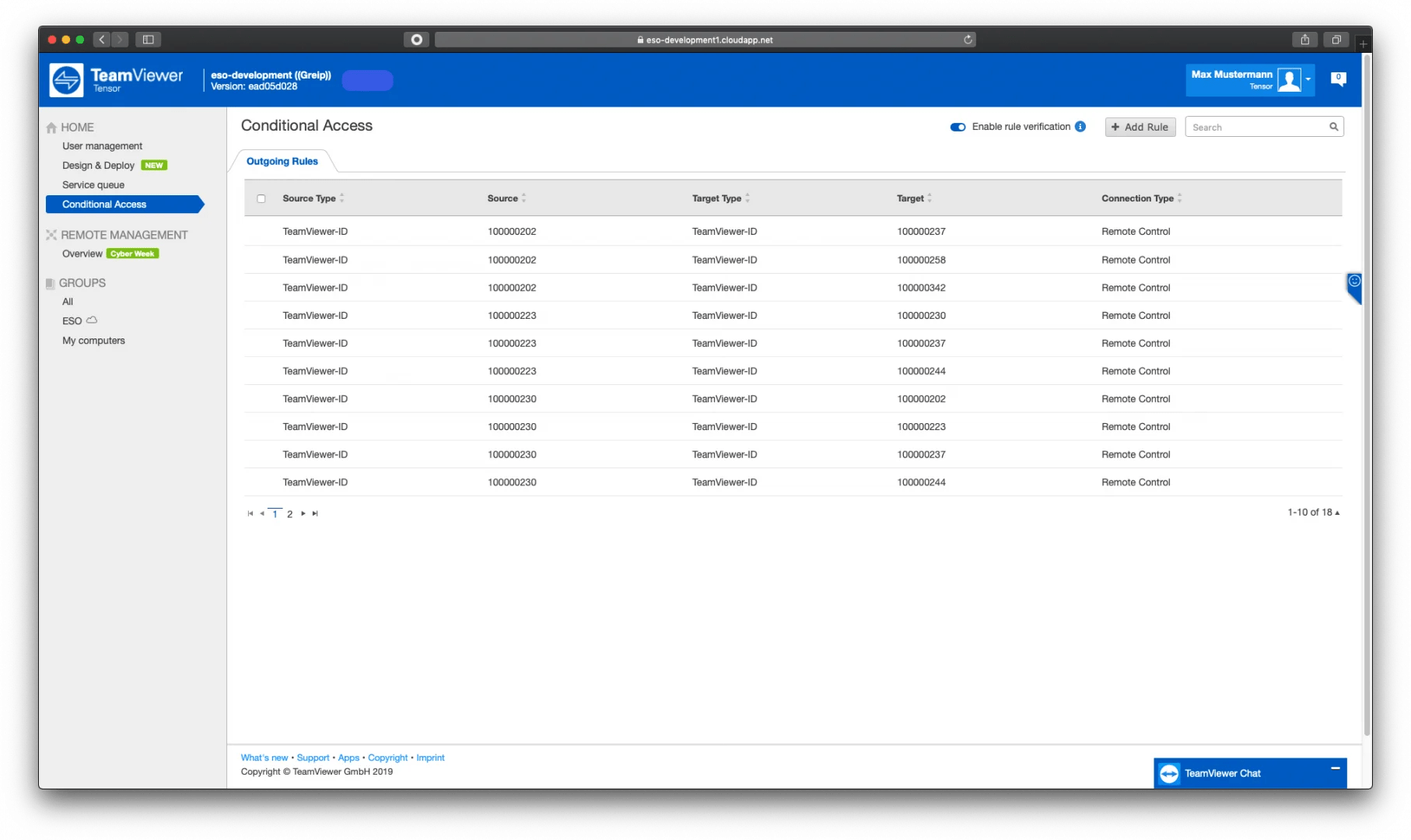This screenshot has width=1411, height=840.
Task: Open the What's new footer link
Action: pos(264,757)
